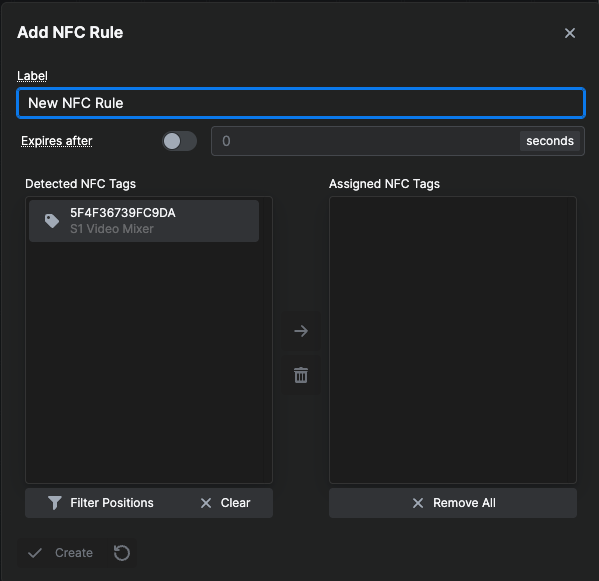Image resolution: width=599 pixels, height=581 pixels.
Task: Click the funnel filter icon
Action: coord(55,503)
